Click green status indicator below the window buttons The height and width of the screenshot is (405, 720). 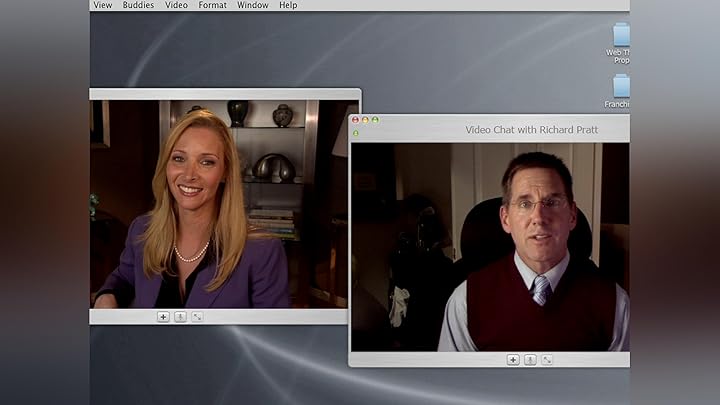(x=355, y=133)
